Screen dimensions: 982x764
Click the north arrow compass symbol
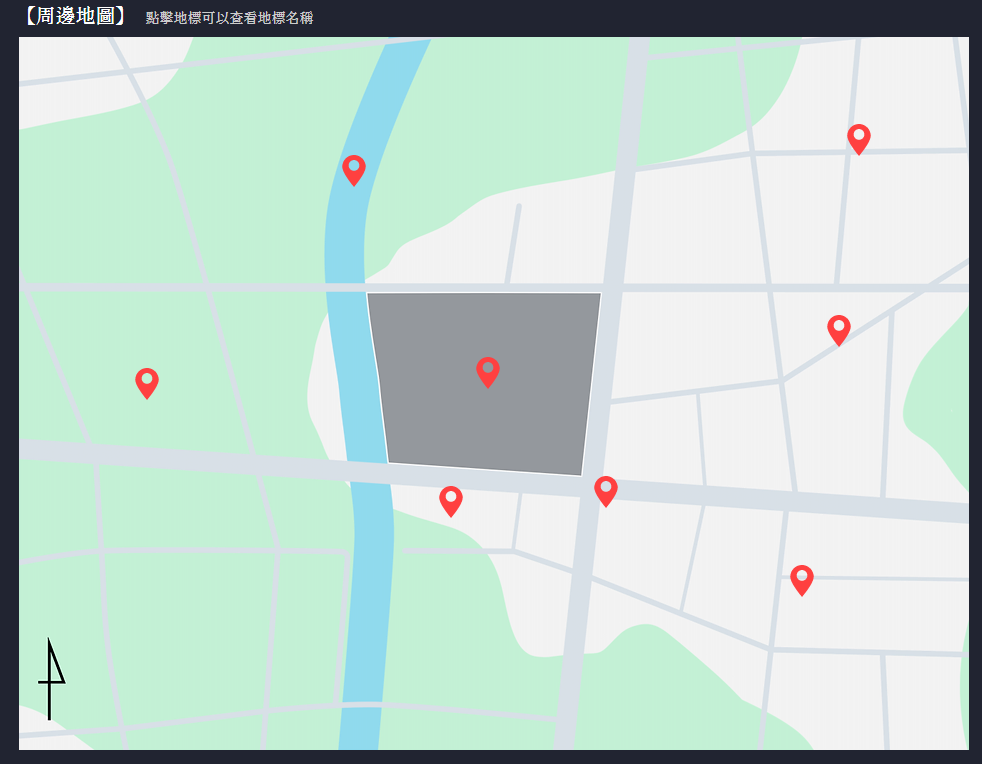point(51,679)
